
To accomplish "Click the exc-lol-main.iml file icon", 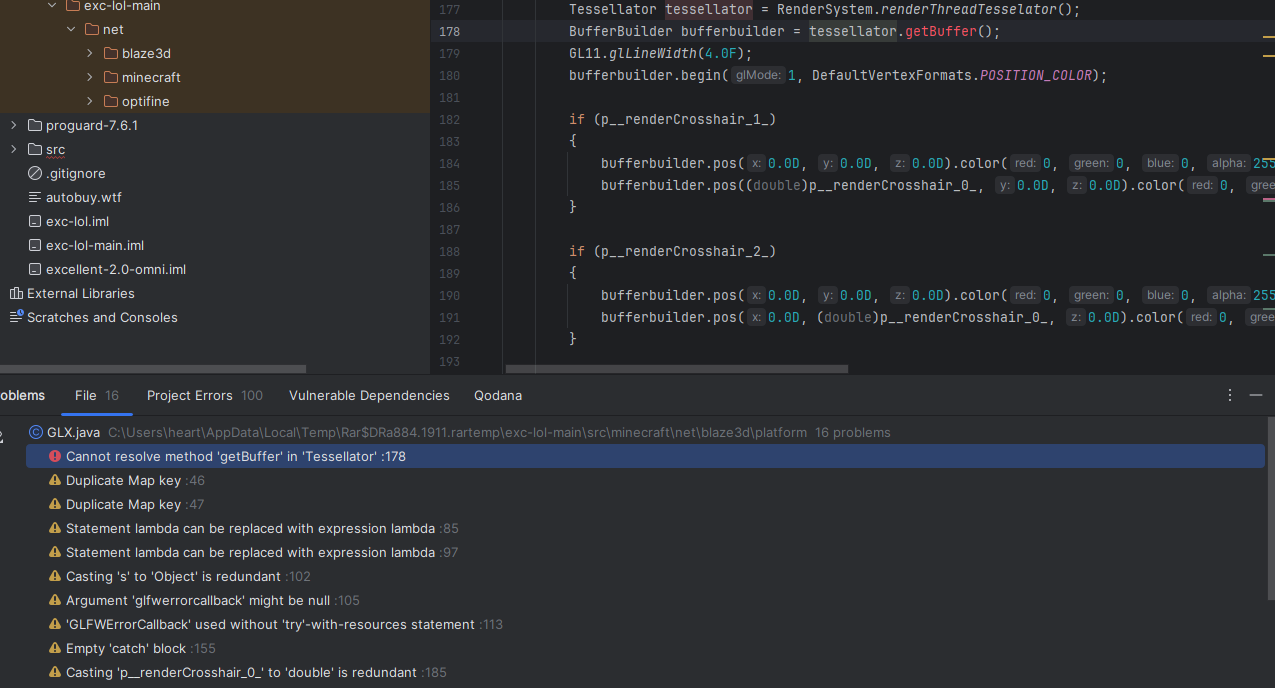I will click(x=35, y=245).
